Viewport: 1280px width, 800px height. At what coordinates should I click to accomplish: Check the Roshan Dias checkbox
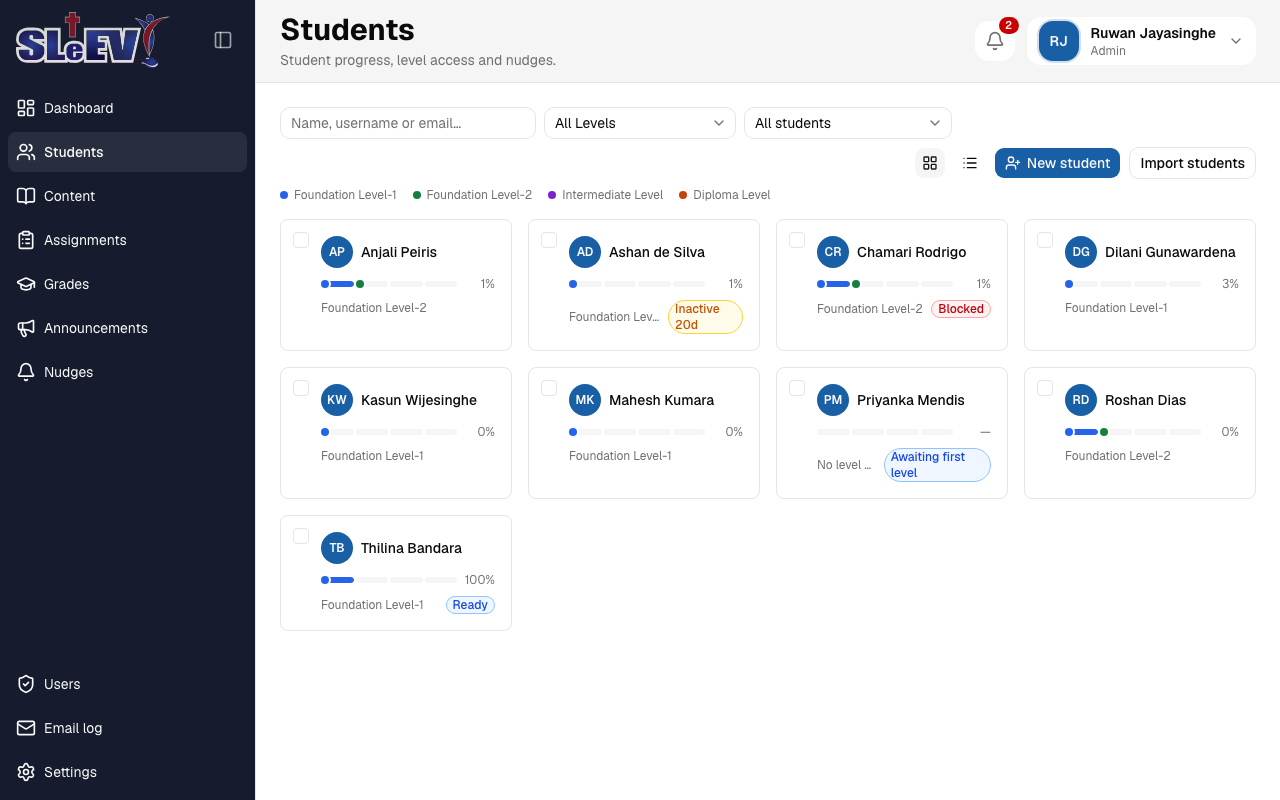(x=1045, y=388)
